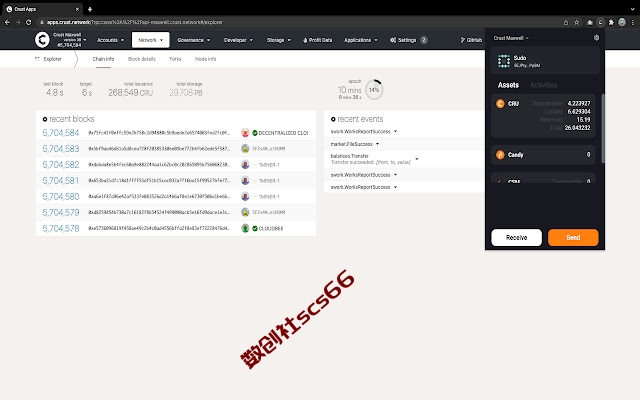This screenshot has height=400, width=640.
Task: Open the Accounts menu
Action: [110, 40]
